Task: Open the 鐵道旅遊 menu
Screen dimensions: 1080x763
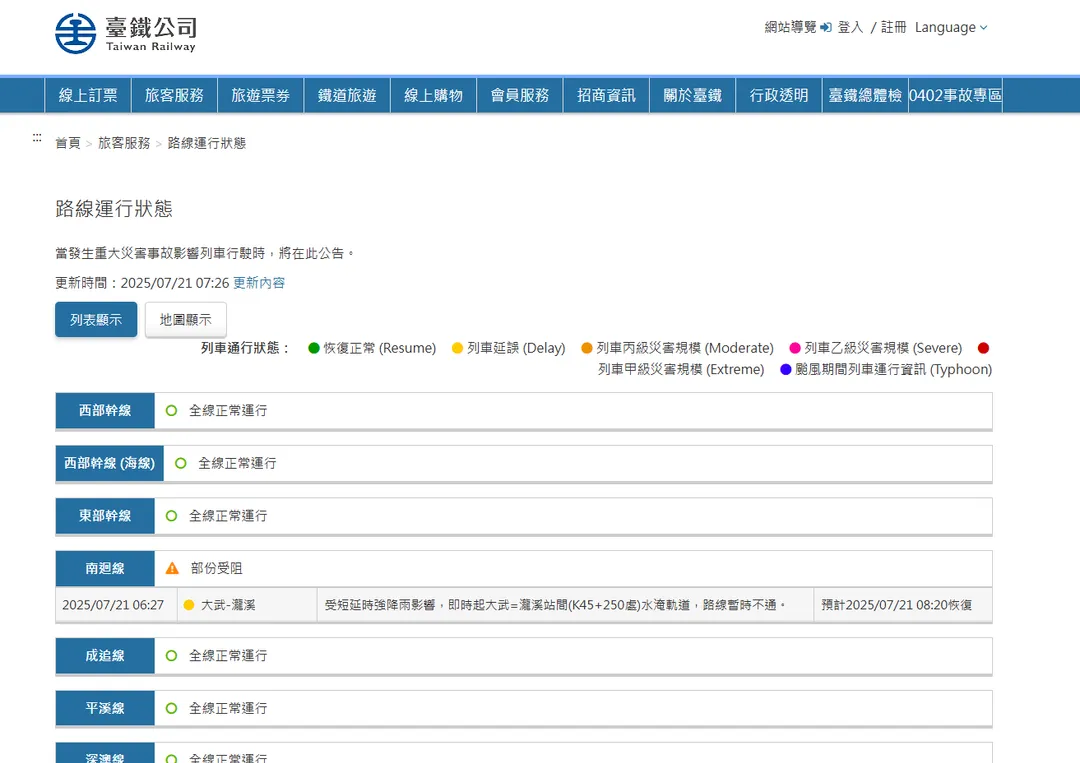Action: click(347, 95)
